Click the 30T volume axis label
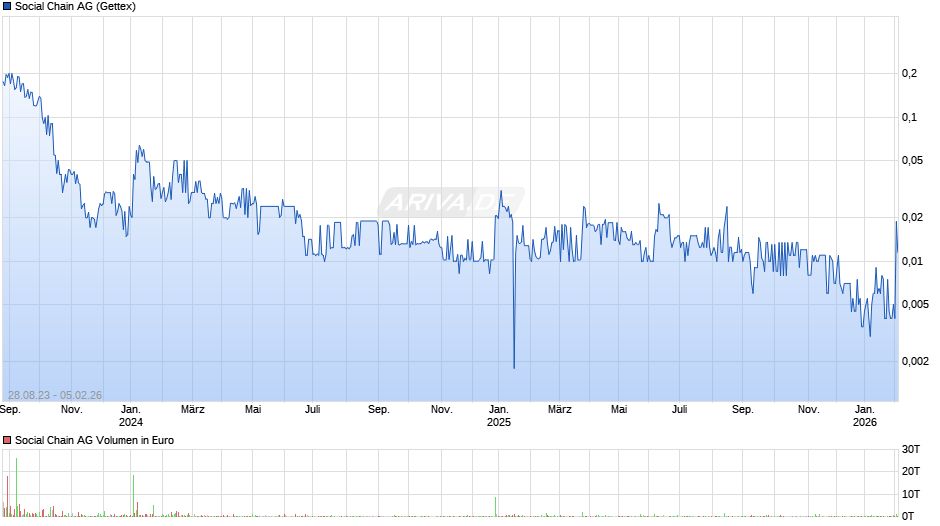The image size is (940, 526). point(911,449)
